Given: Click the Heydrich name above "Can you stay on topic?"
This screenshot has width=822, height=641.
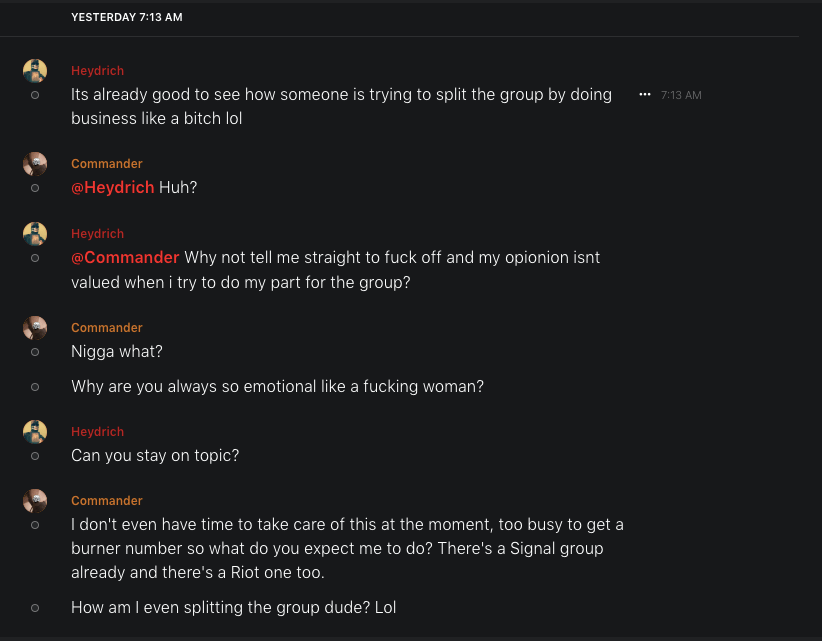Looking at the screenshot, I should click(x=97, y=432).
